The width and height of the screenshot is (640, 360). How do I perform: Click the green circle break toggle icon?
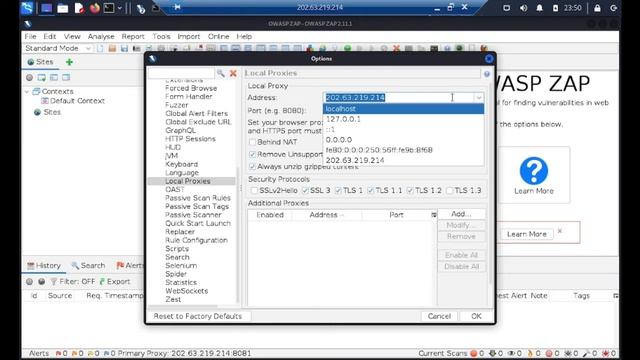pyautogui.click(x=347, y=49)
